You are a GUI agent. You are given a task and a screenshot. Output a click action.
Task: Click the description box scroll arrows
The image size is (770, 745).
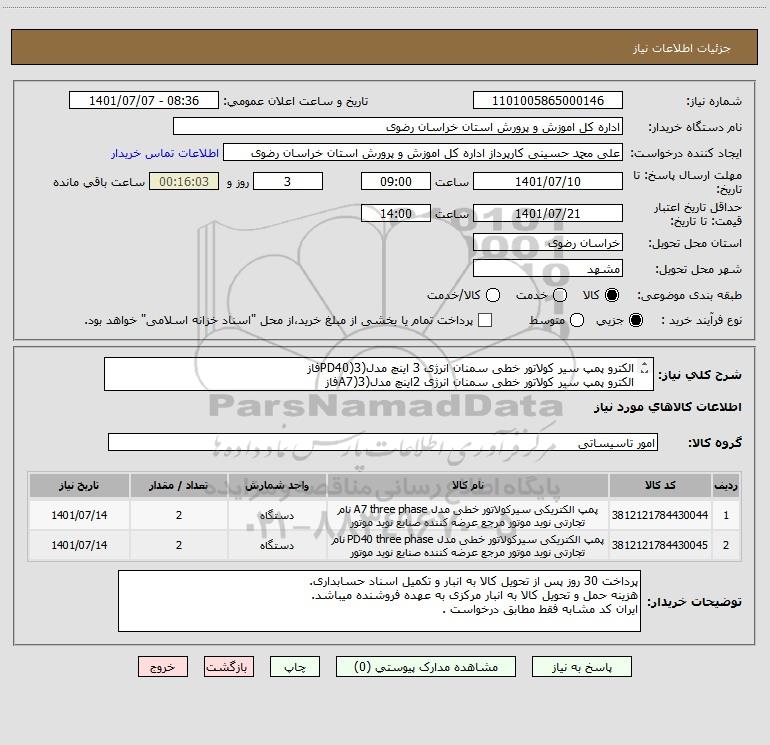(645, 368)
